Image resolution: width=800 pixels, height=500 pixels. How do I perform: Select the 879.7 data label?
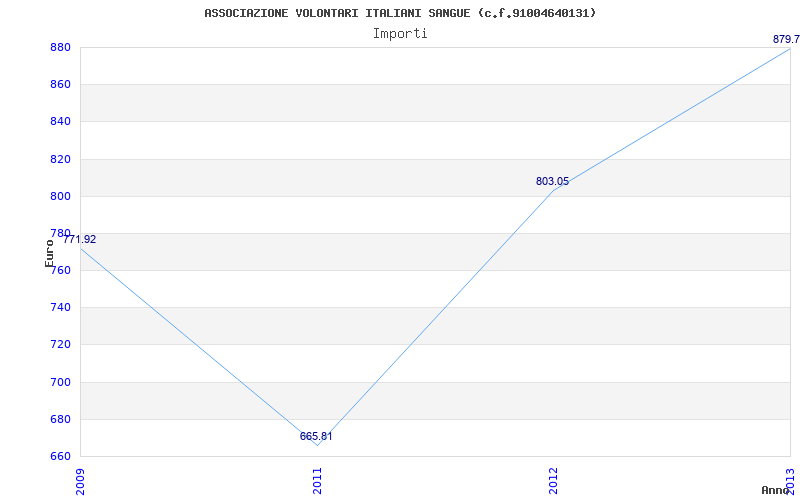pos(786,39)
